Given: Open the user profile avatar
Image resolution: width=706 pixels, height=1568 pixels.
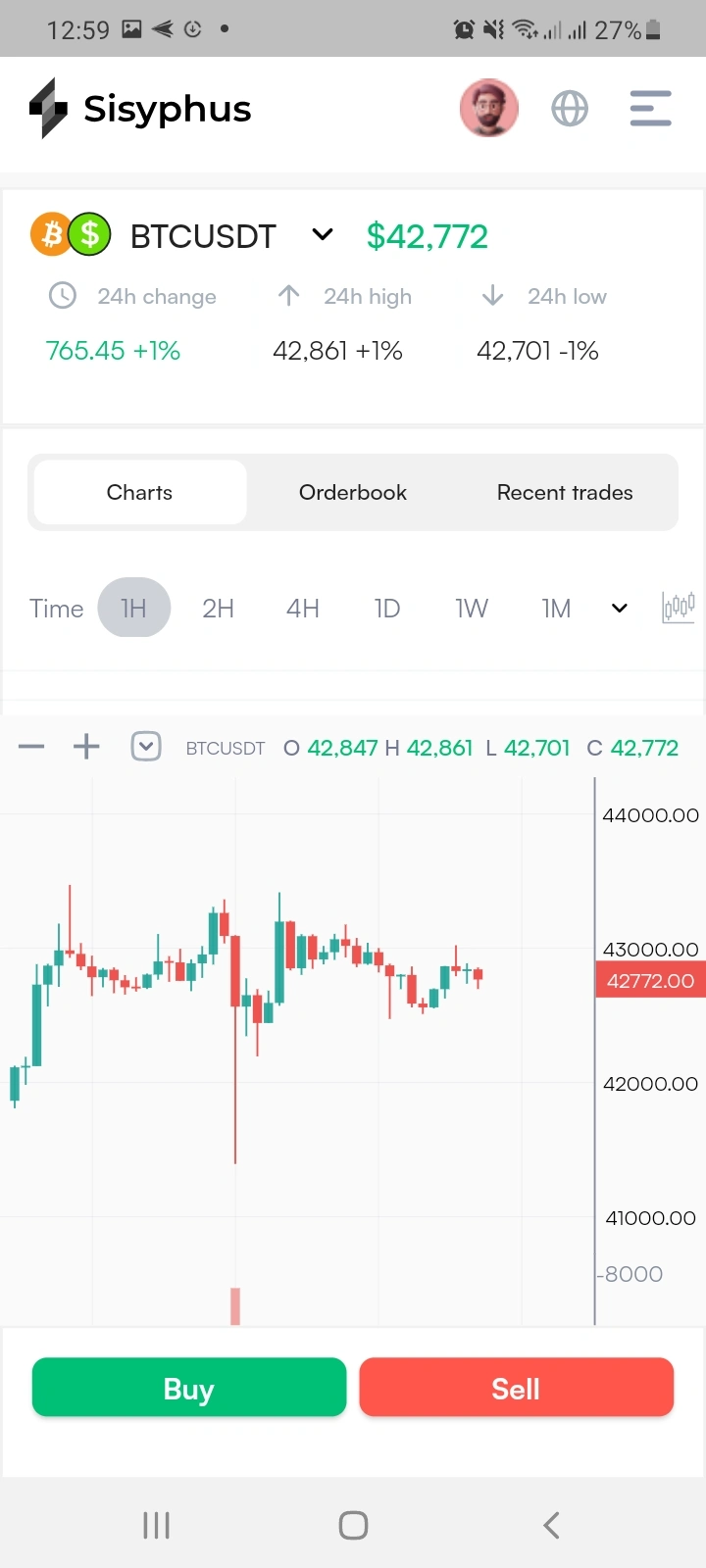Looking at the screenshot, I should (489, 108).
